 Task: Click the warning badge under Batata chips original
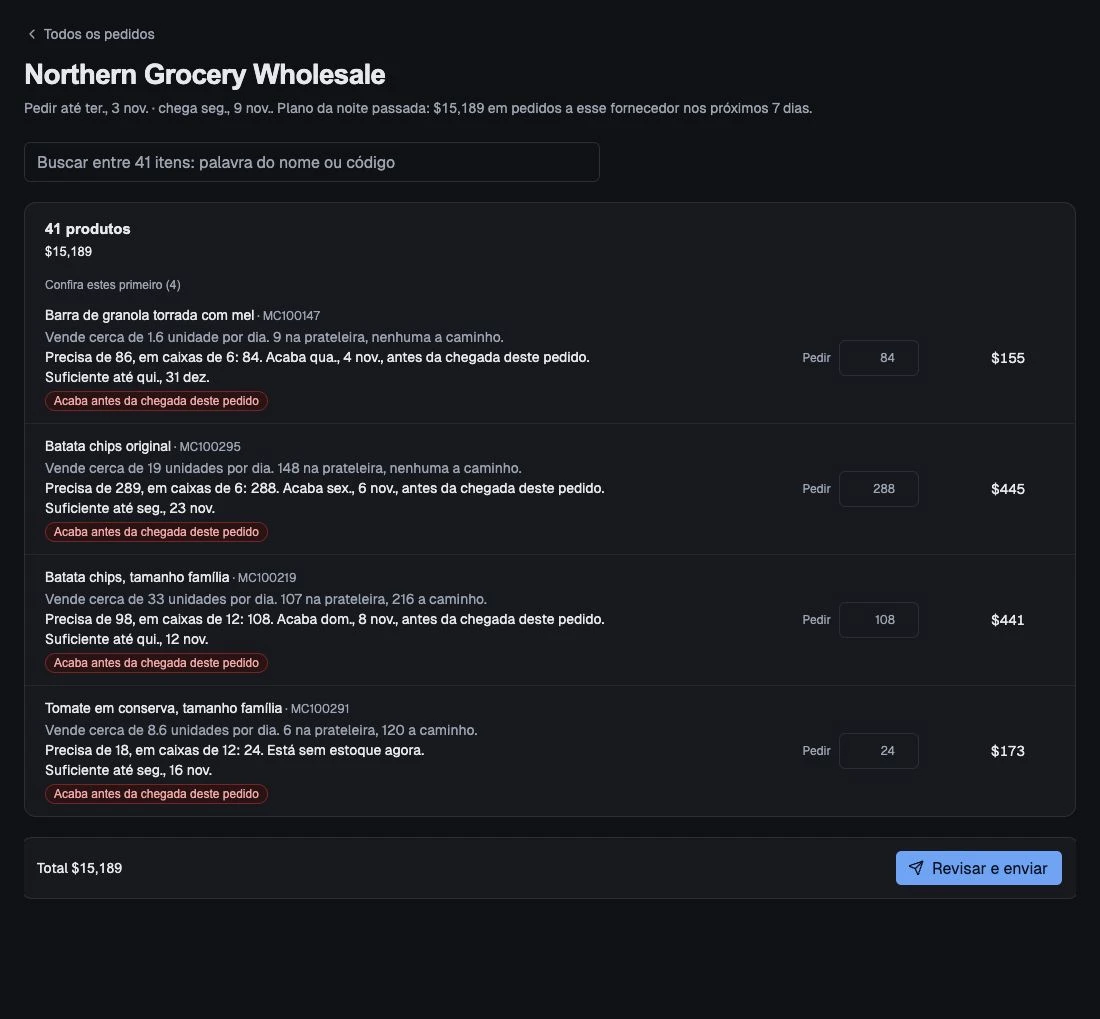click(156, 532)
